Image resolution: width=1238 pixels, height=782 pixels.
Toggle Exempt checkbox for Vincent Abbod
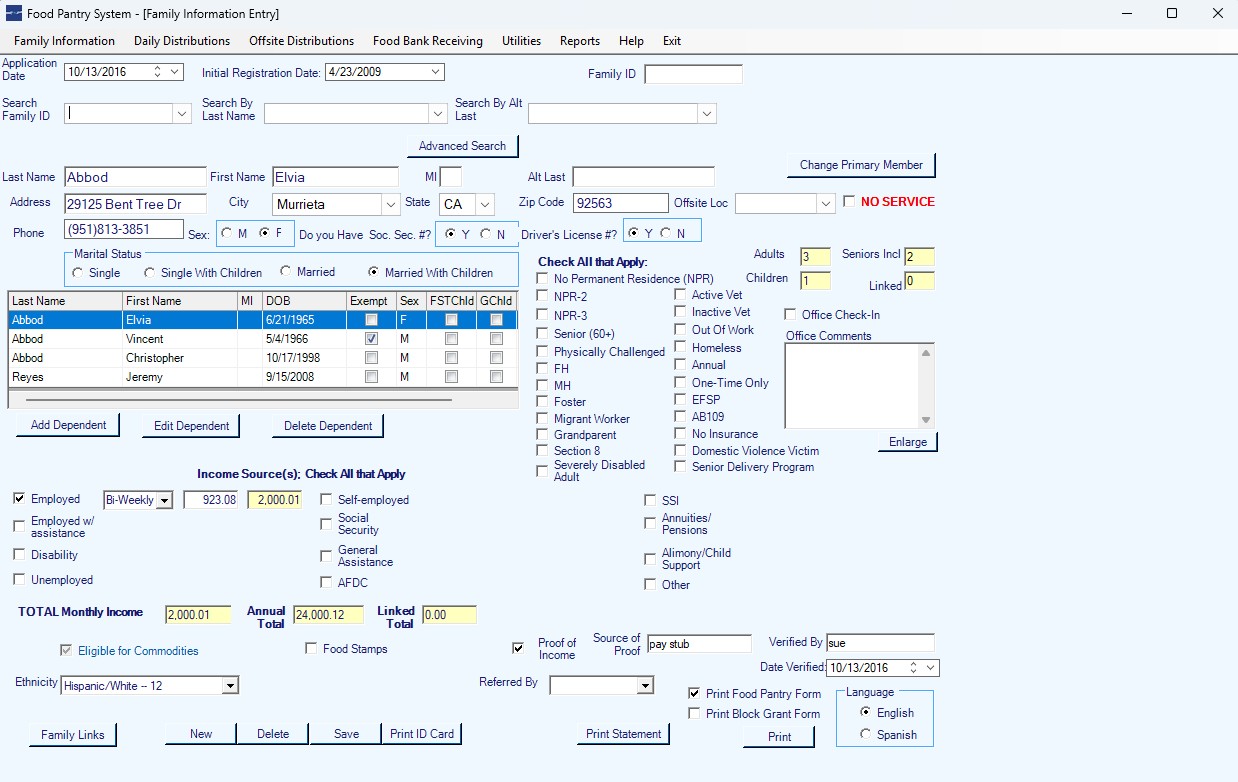[x=372, y=339]
